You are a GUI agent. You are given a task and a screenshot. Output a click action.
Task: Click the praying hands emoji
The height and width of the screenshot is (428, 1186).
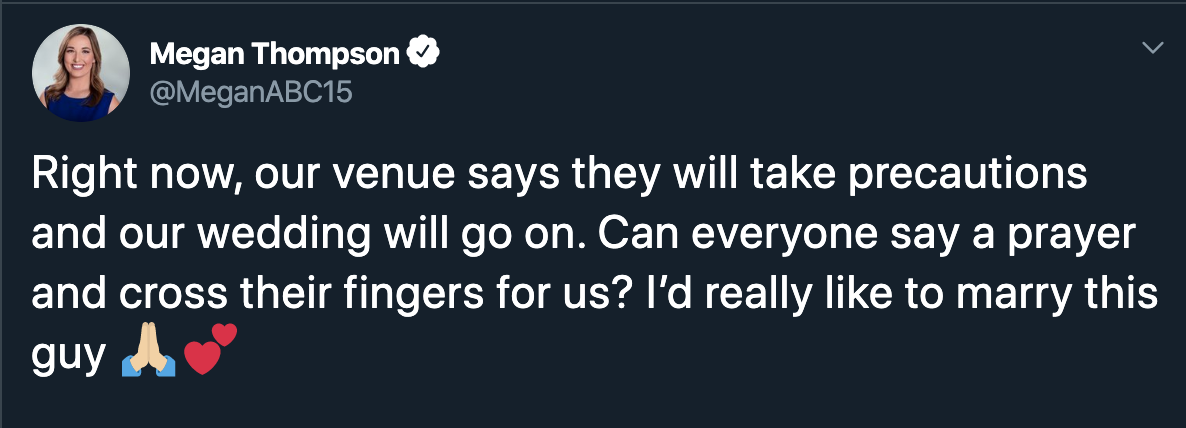[148, 358]
